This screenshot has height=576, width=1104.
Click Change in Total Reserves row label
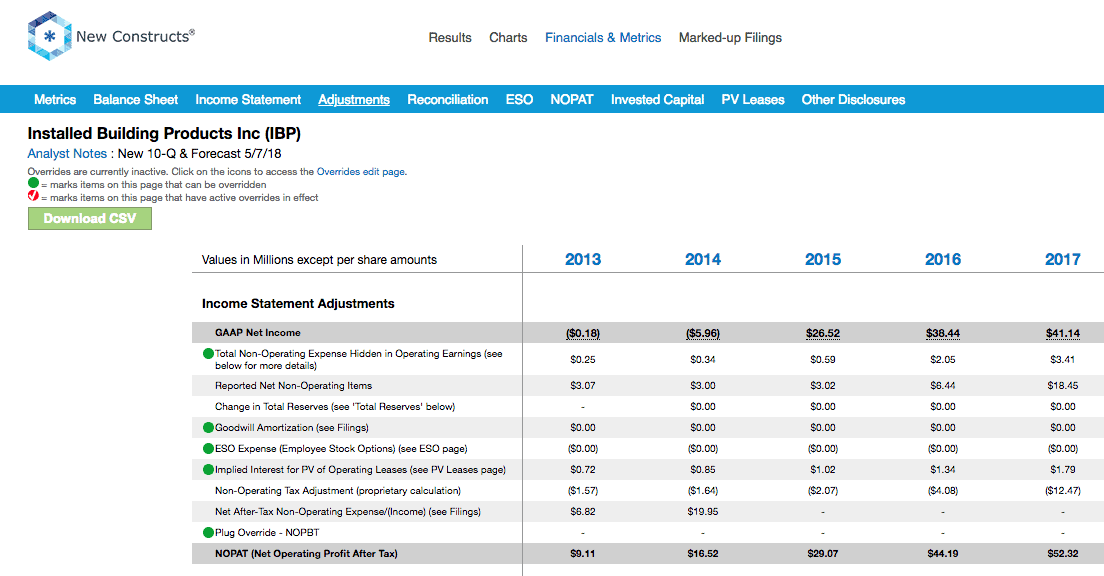click(x=335, y=406)
